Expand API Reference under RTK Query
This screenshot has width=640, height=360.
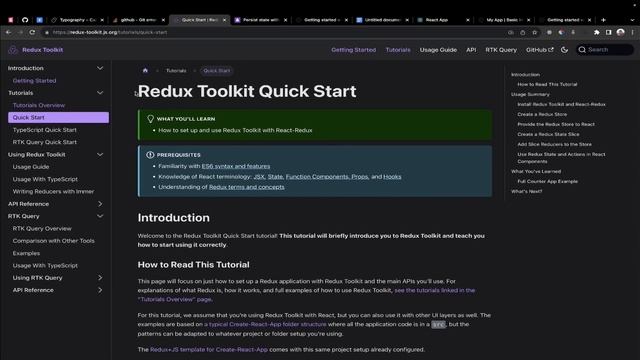click(100, 290)
